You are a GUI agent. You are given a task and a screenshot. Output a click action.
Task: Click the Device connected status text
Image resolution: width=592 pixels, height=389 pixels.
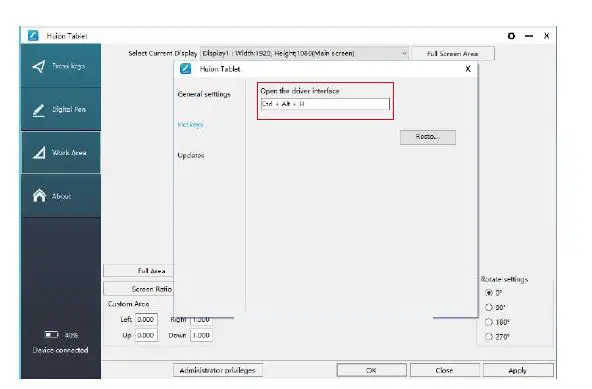60,350
